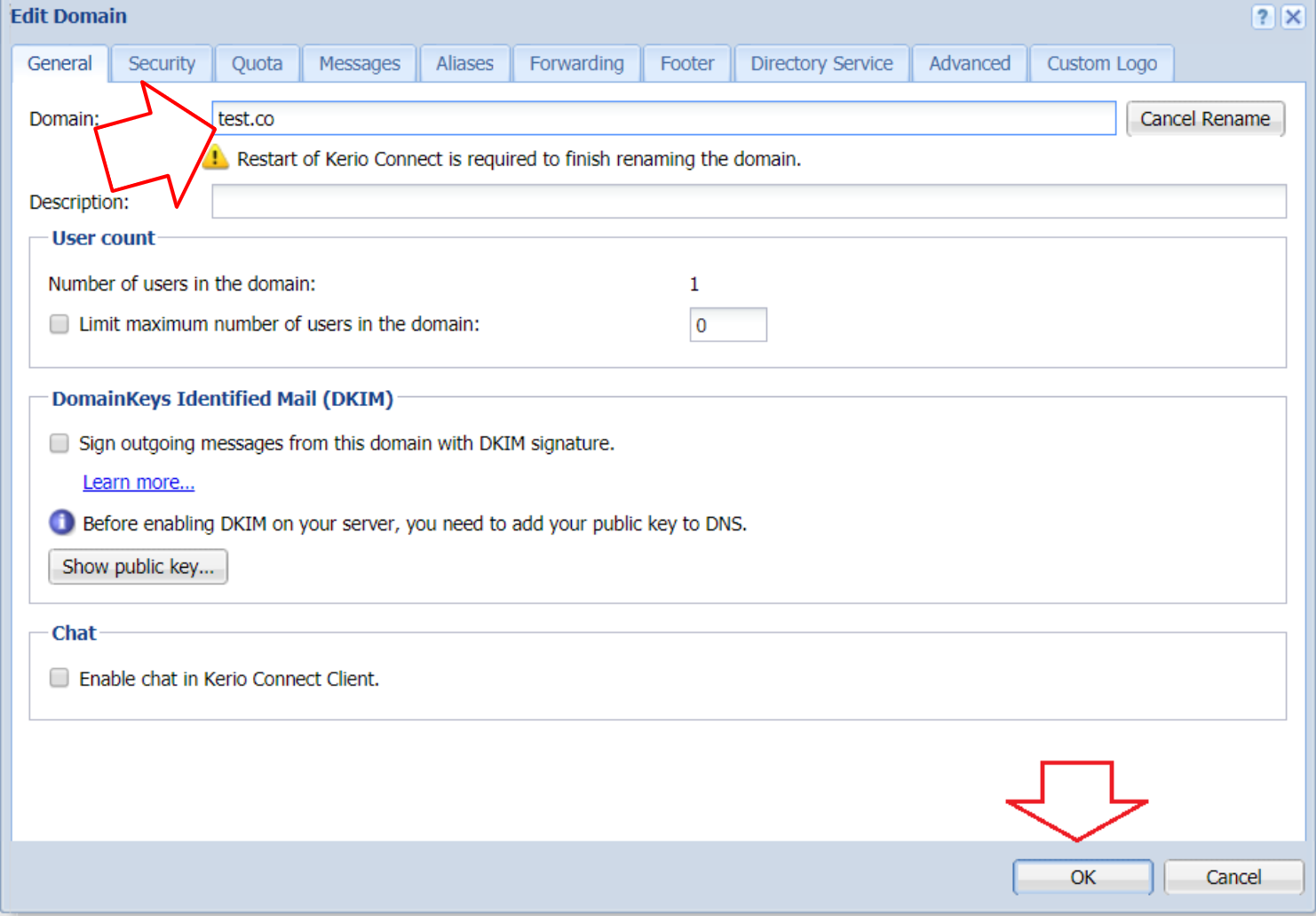
Task: Open the help question mark icon
Action: click(1262, 17)
